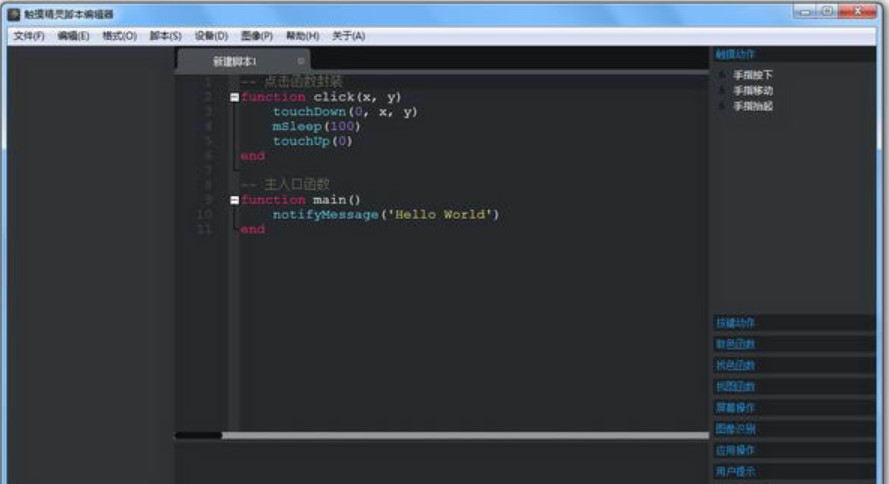Expand the 按键动作 section
The width and height of the screenshot is (889, 484).
pos(794,323)
